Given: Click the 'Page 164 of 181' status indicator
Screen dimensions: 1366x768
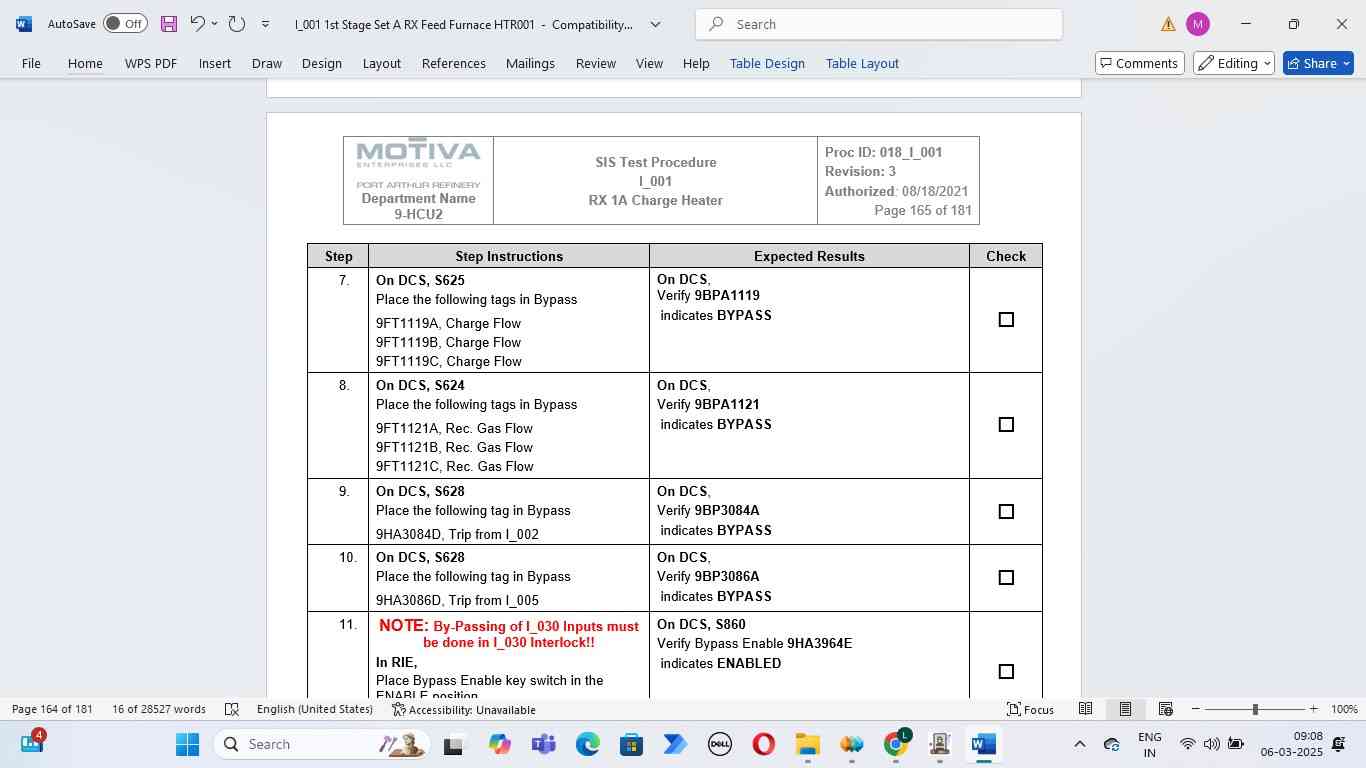Looking at the screenshot, I should tap(52, 709).
